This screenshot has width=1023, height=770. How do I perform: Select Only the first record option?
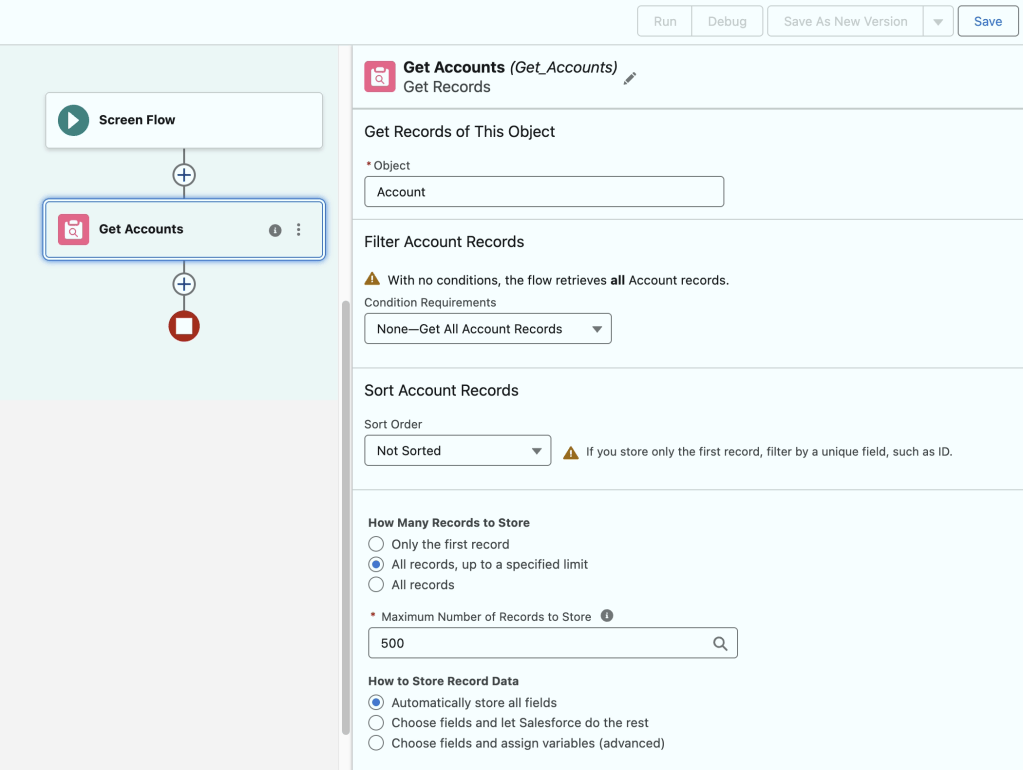[x=376, y=544]
